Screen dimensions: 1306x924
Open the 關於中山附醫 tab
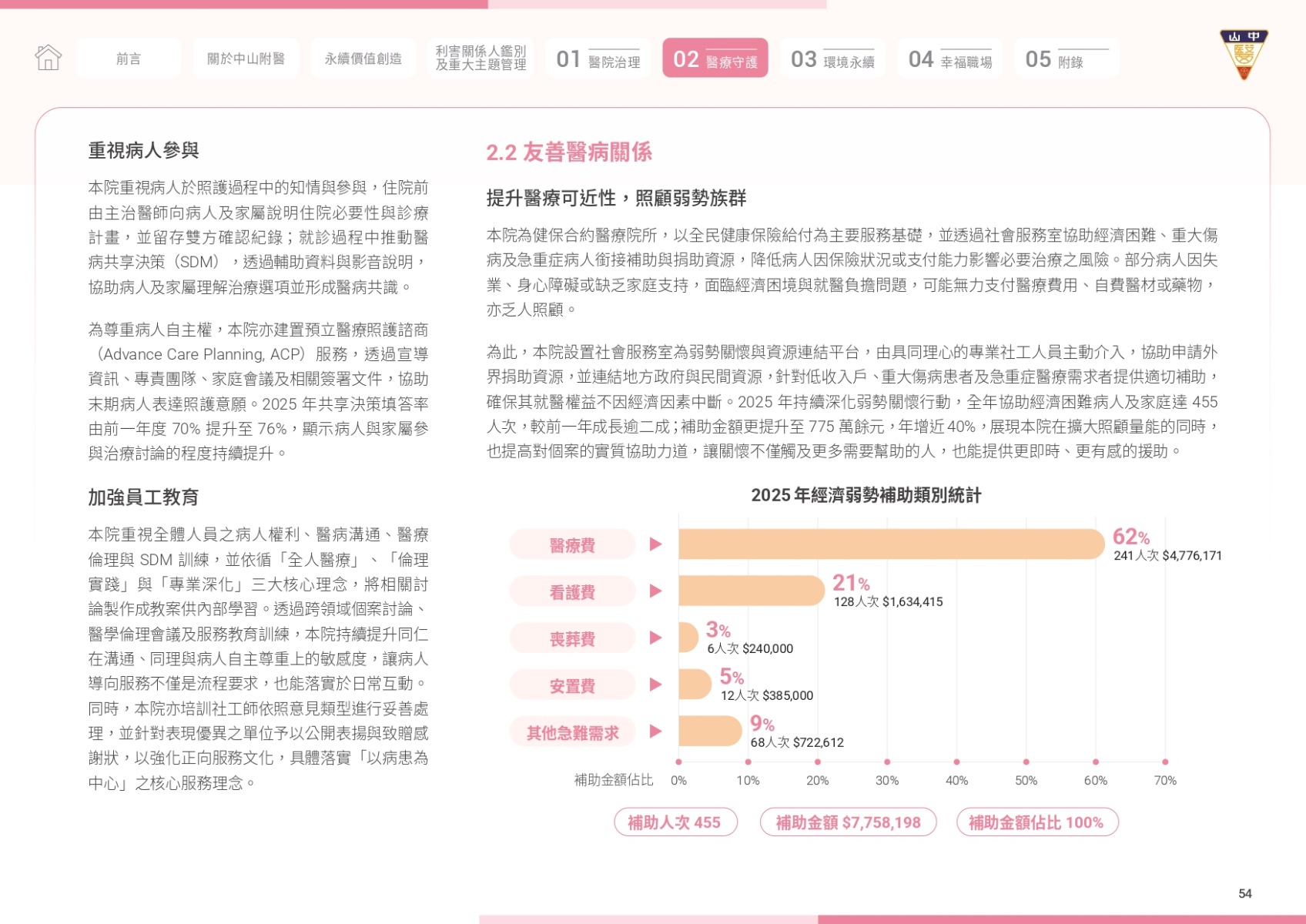pyautogui.click(x=246, y=59)
